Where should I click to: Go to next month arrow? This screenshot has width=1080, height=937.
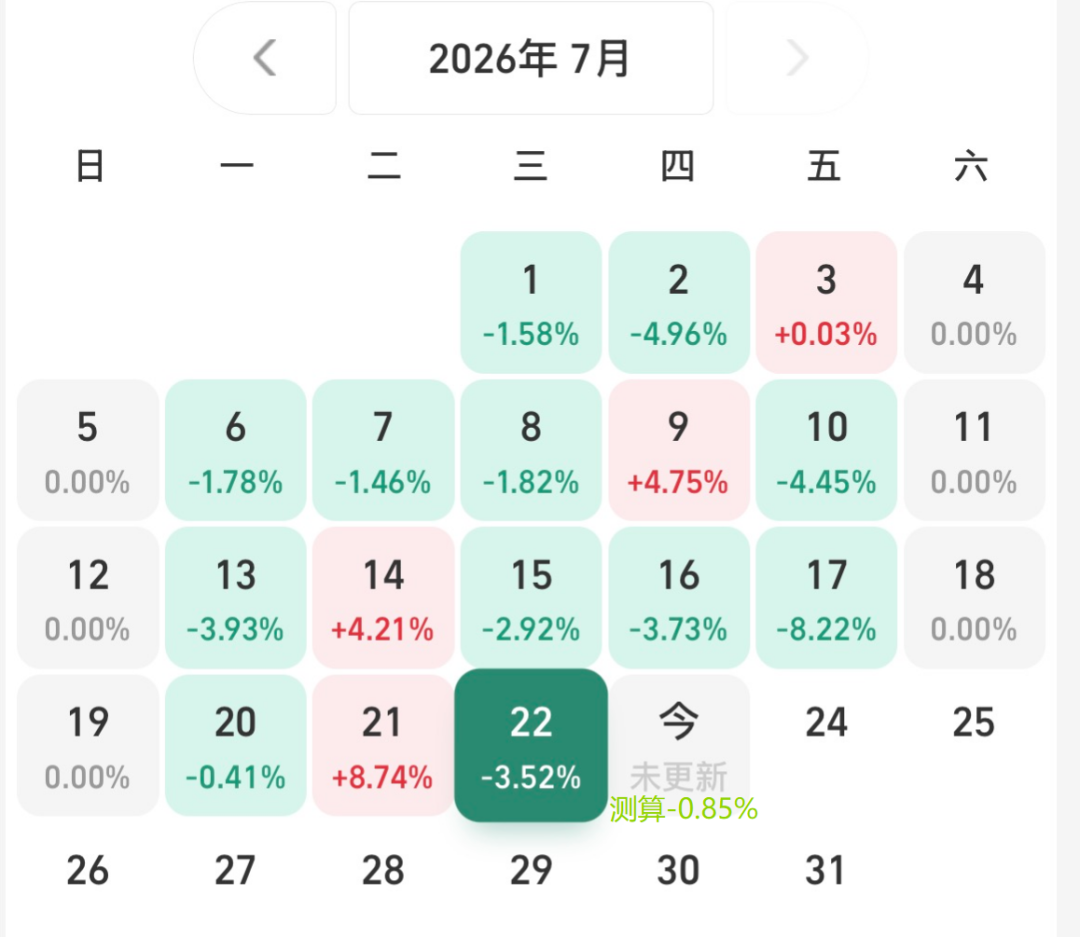pos(796,58)
